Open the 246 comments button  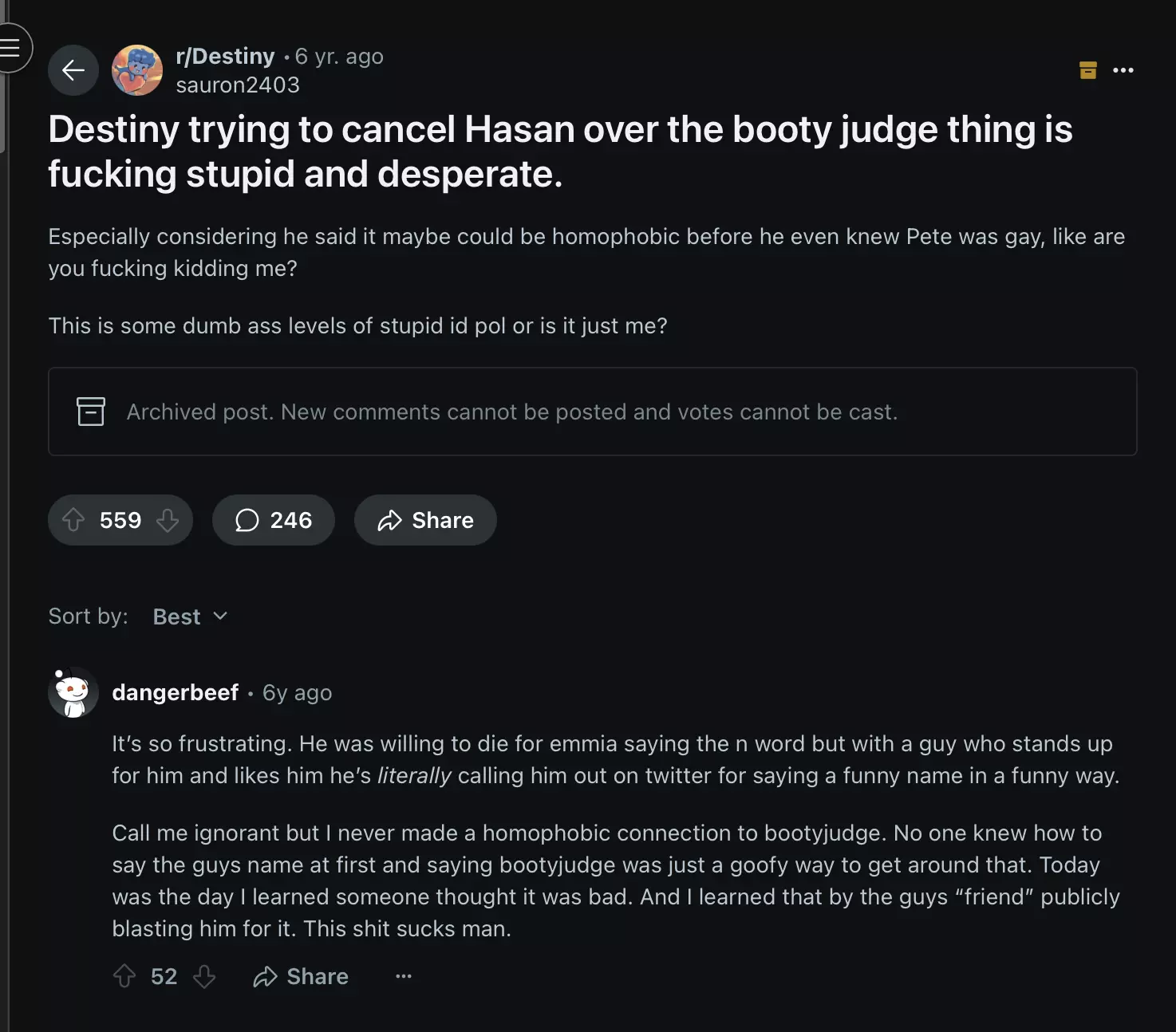click(273, 520)
